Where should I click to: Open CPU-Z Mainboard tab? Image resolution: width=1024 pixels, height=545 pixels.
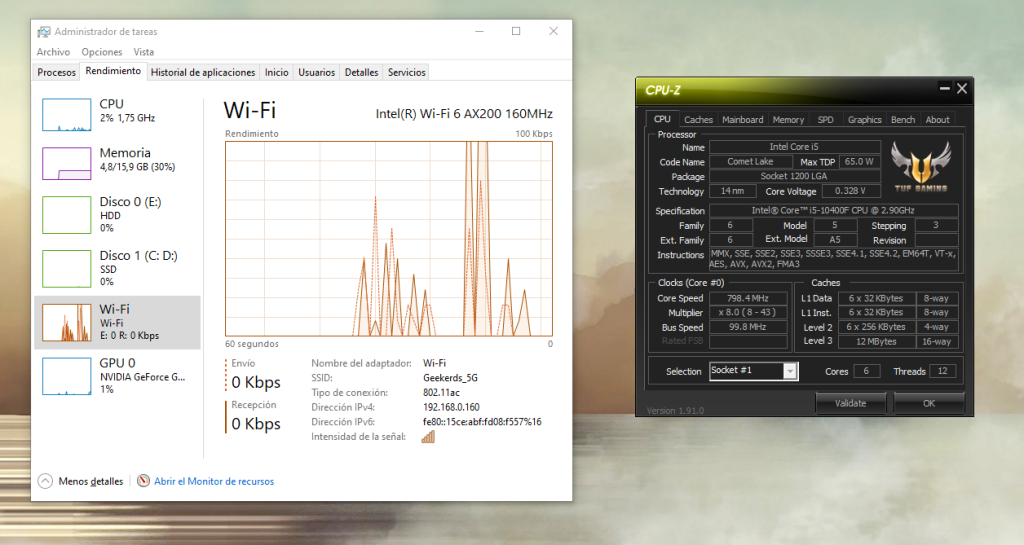743,119
